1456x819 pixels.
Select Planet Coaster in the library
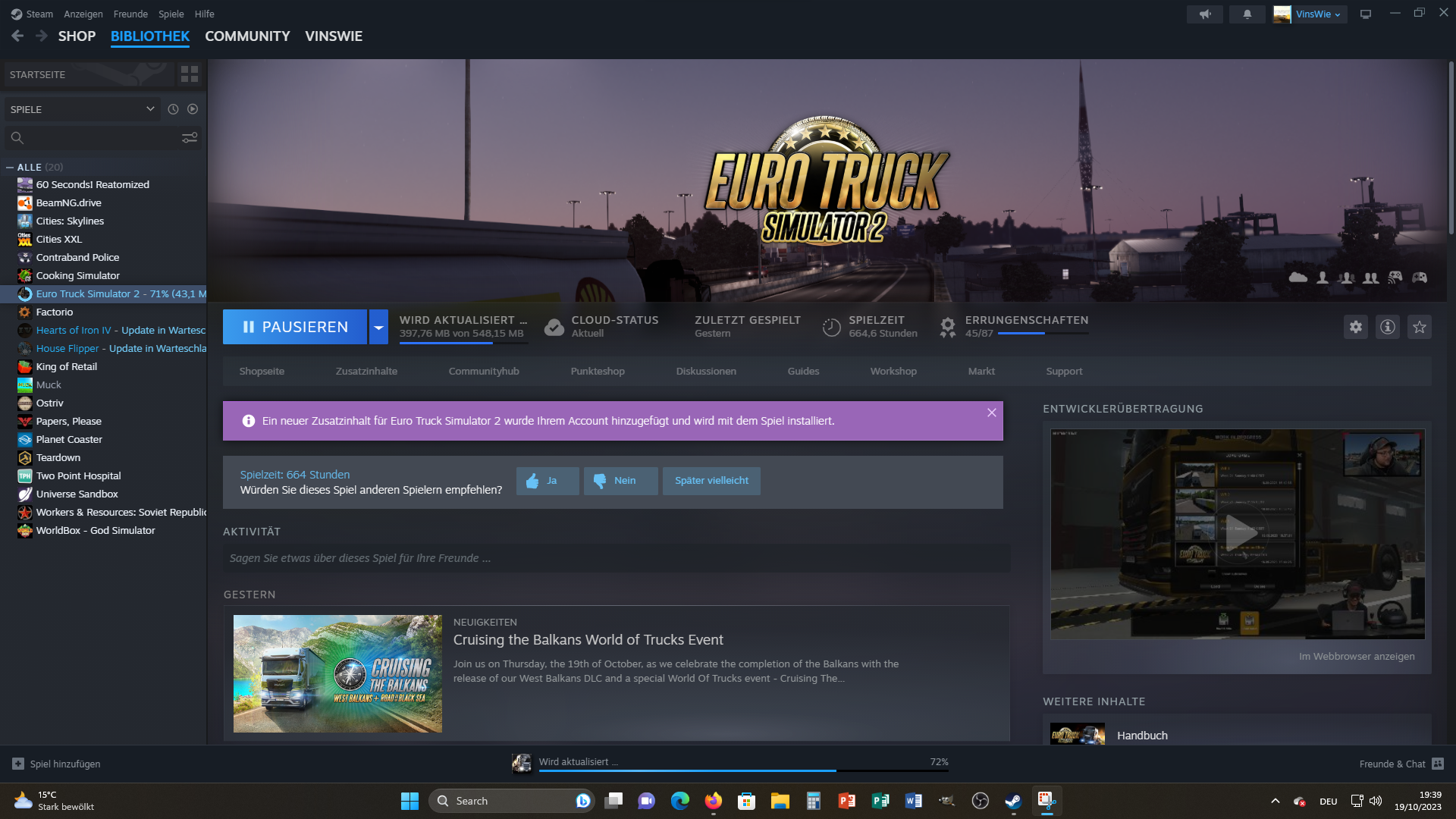(69, 439)
